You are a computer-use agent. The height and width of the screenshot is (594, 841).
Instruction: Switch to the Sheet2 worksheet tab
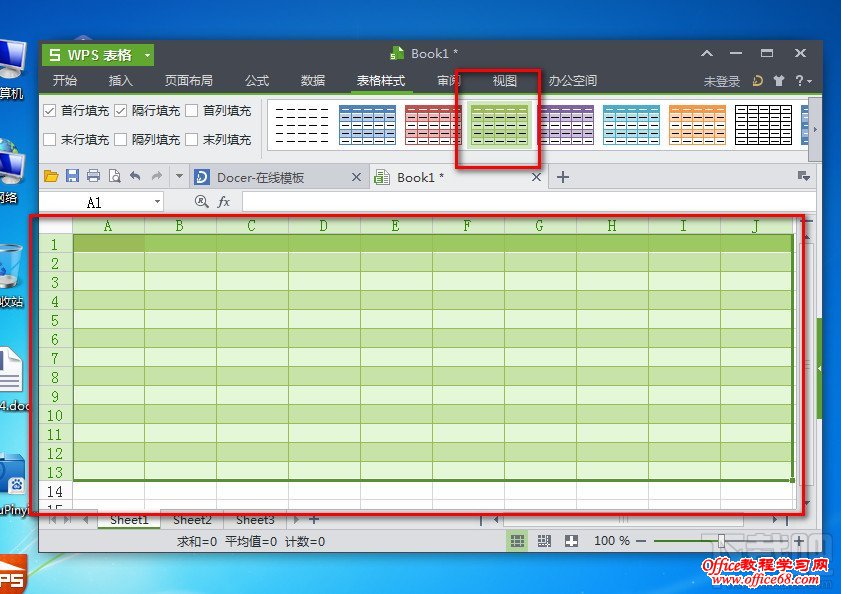tap(192, 520)
